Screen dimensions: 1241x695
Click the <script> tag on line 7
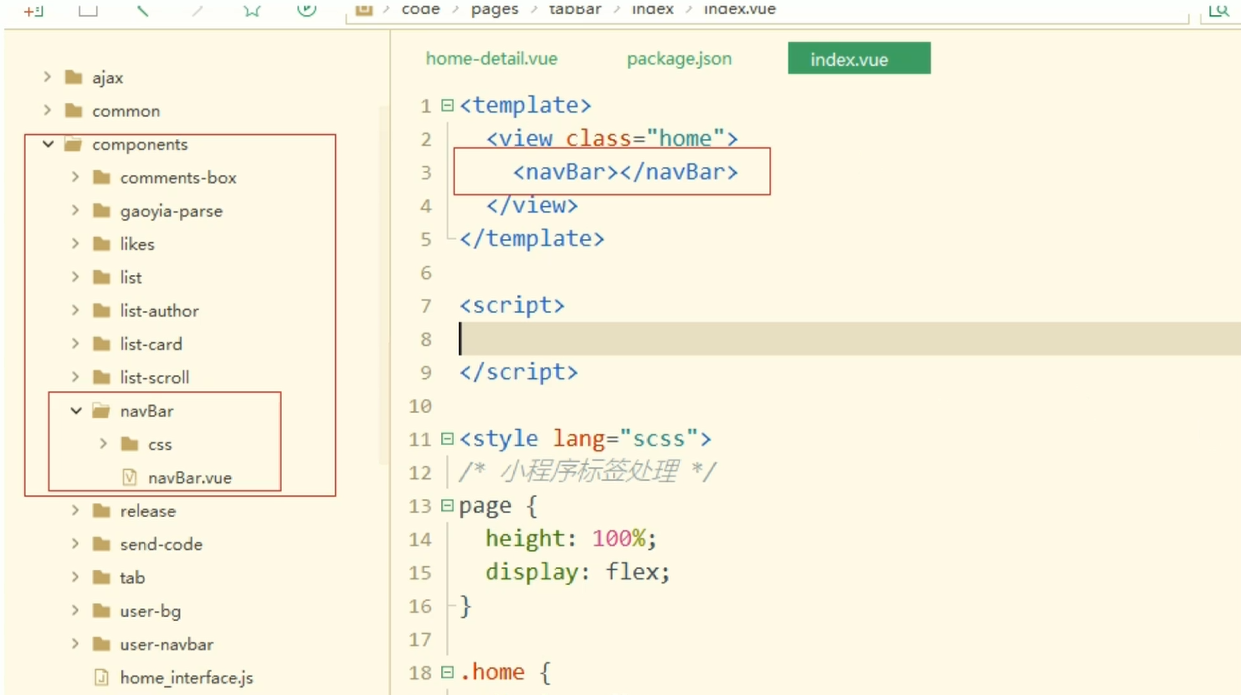pyautogui.click(x=512, y=305)
